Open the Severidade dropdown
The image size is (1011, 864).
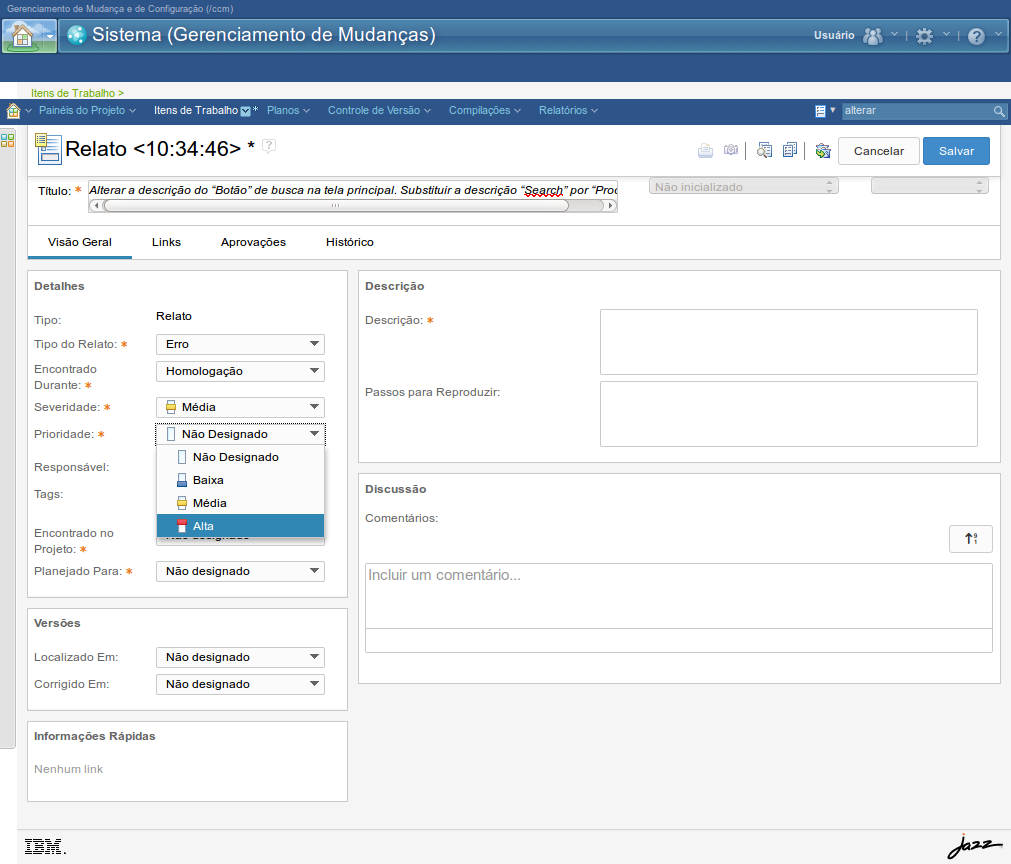pos(240,407)
